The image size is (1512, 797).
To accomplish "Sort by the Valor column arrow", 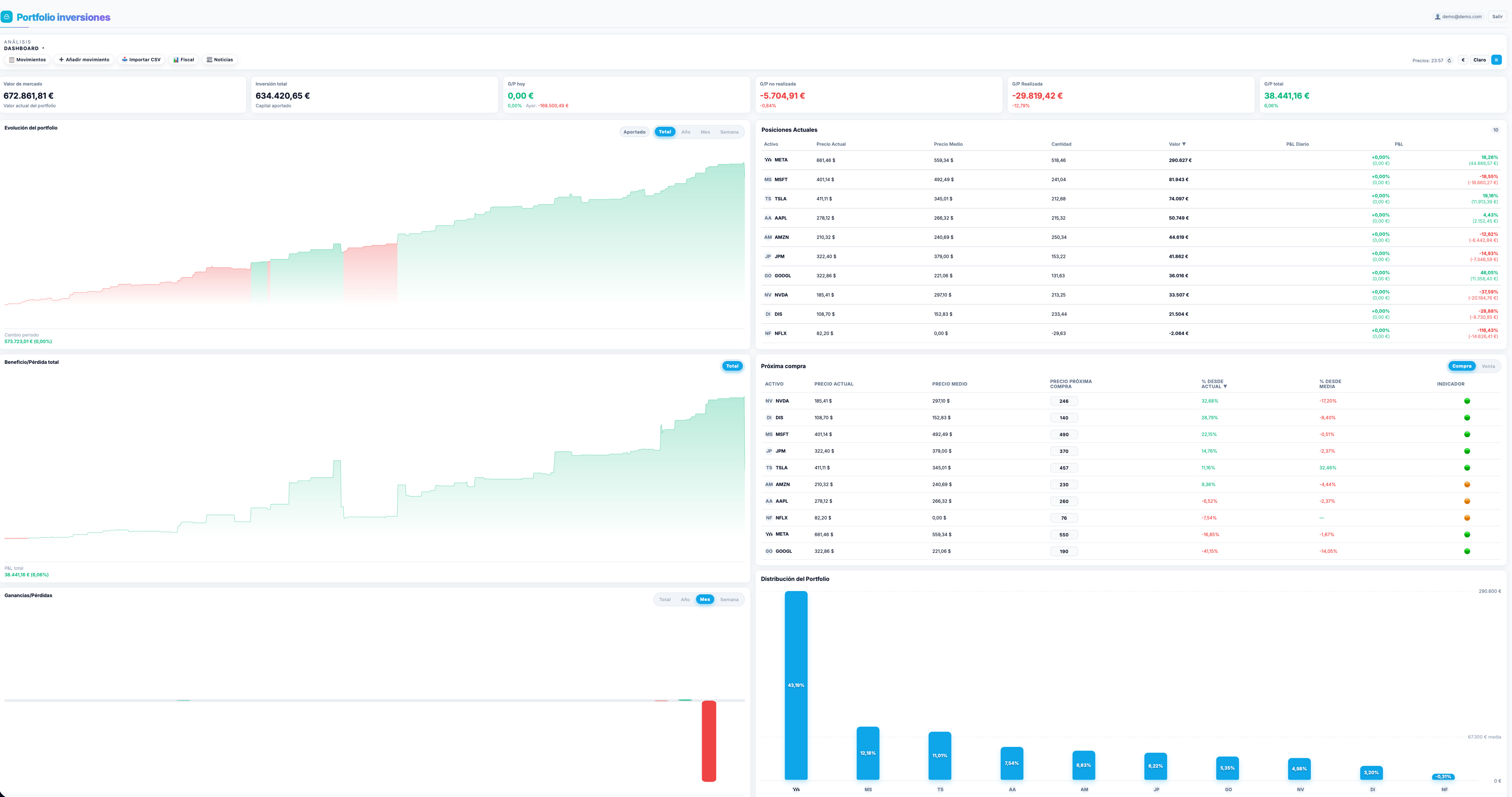I will (x=1184, y=144).
